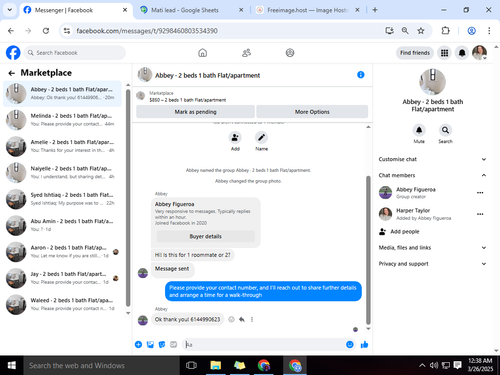Open the Facebook logo home link
Screen dimensions: 500x375
[x=13, y=53]
